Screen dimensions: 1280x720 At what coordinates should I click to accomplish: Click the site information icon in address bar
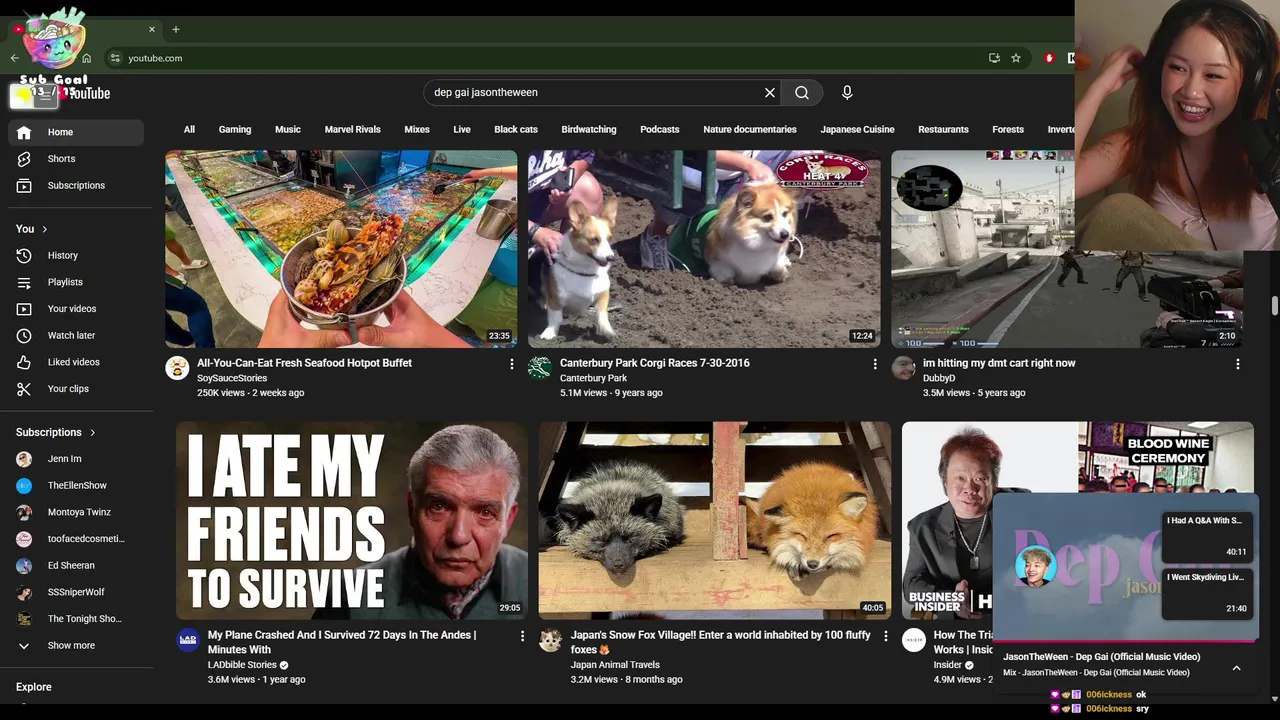pyautogui.click(x=115, y=58)
